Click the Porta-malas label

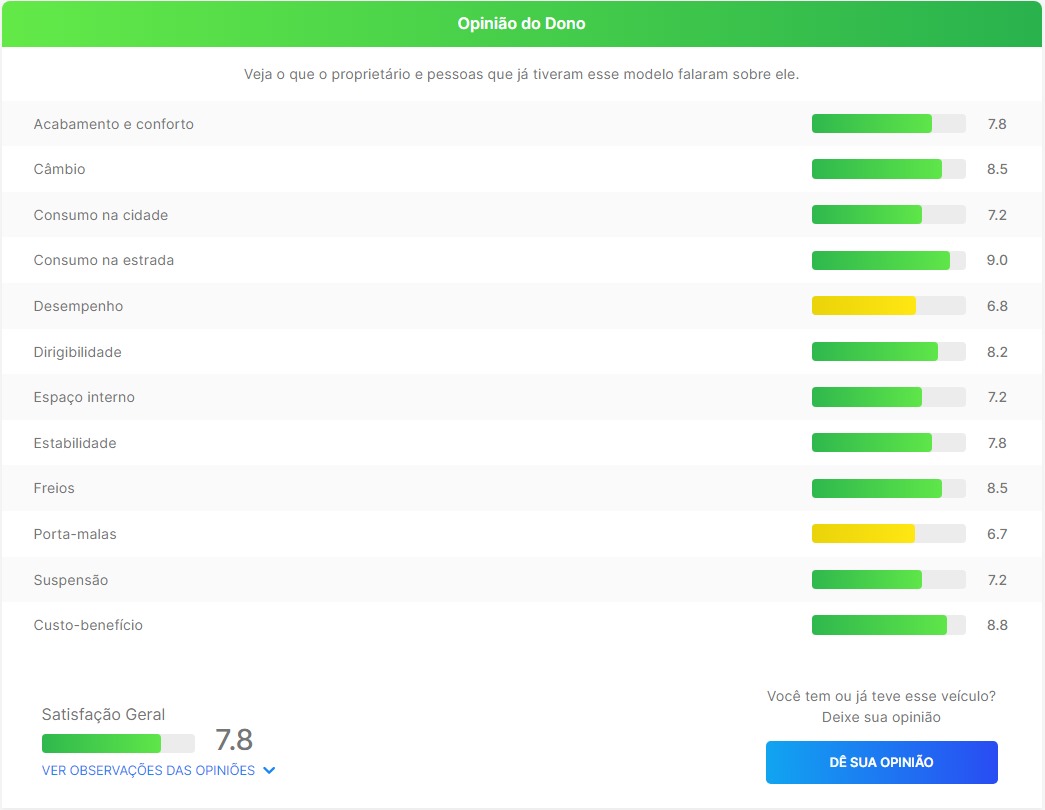(x=75, y=534)
